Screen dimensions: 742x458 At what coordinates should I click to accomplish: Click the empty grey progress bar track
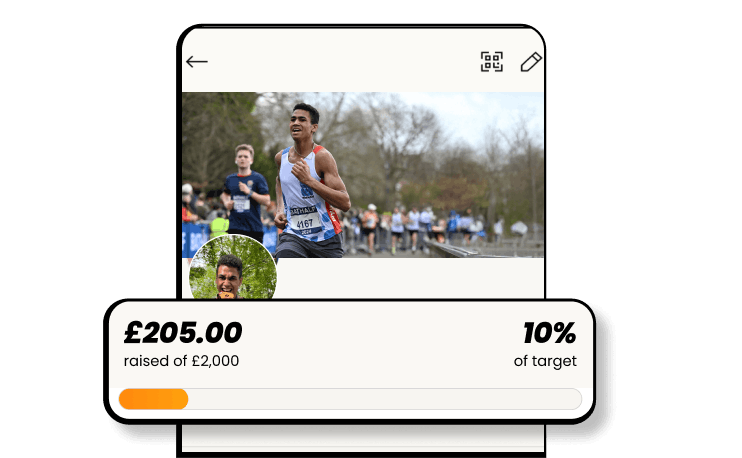tap(385, 399)
